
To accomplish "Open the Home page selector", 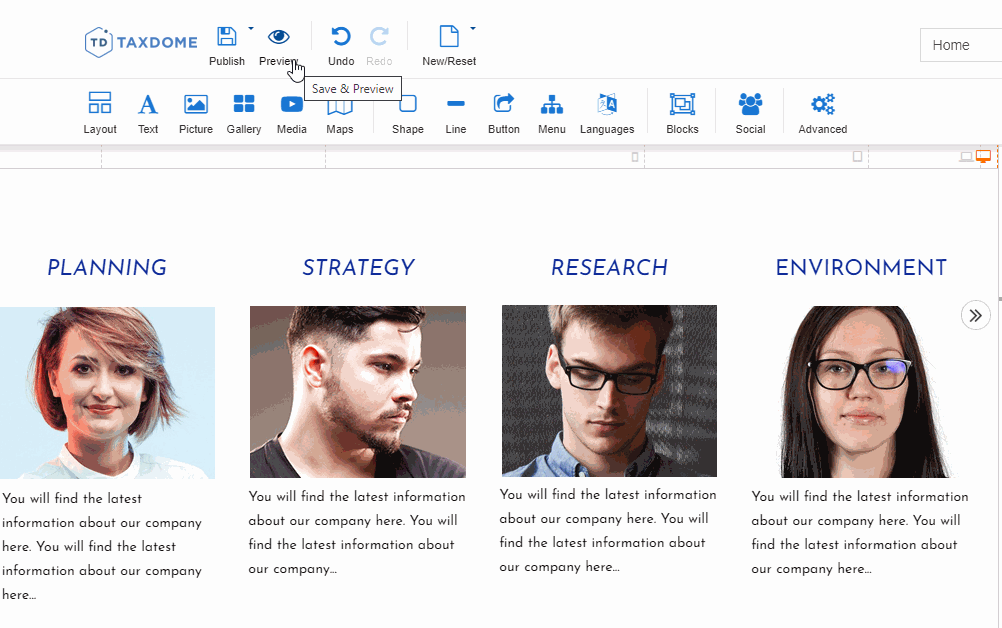I will 960,45.
